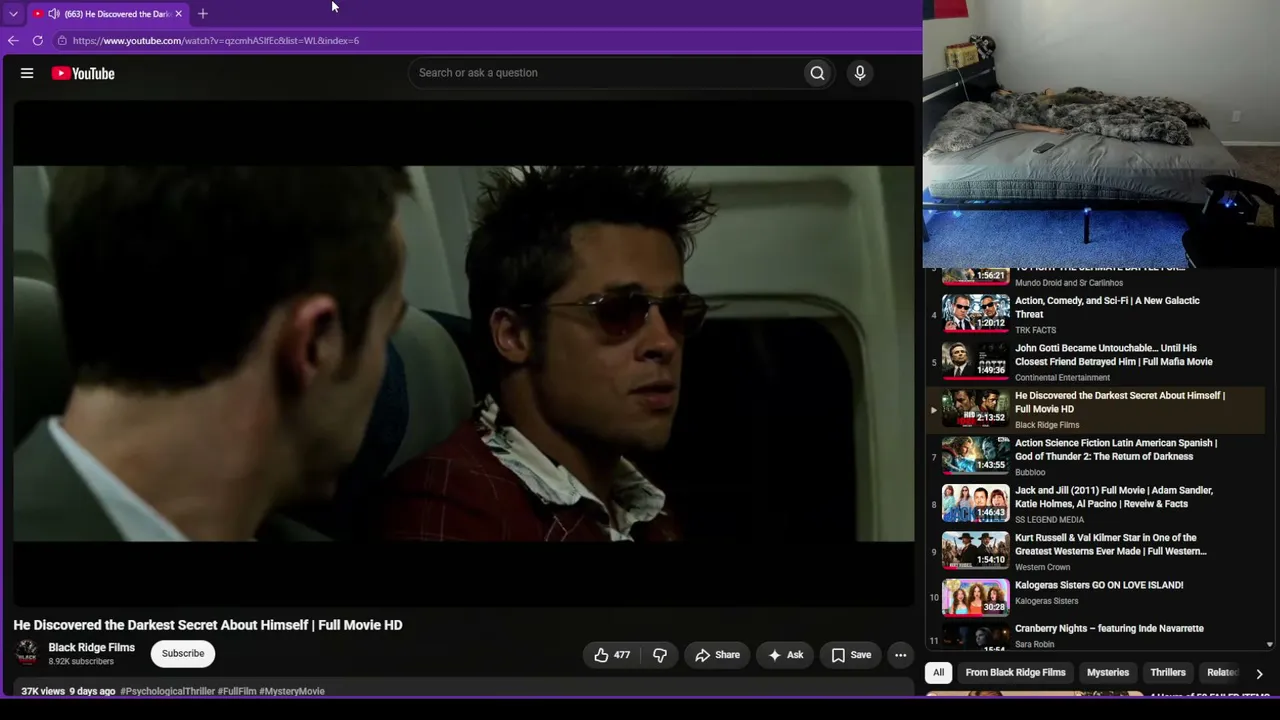Open a new browser tab

click(203, 14)
